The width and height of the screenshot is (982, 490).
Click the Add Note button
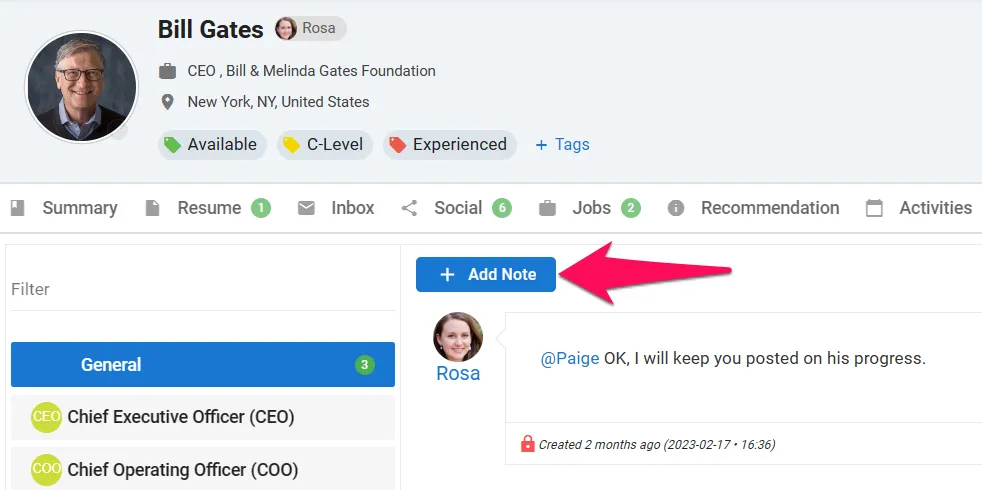point(486,274)
